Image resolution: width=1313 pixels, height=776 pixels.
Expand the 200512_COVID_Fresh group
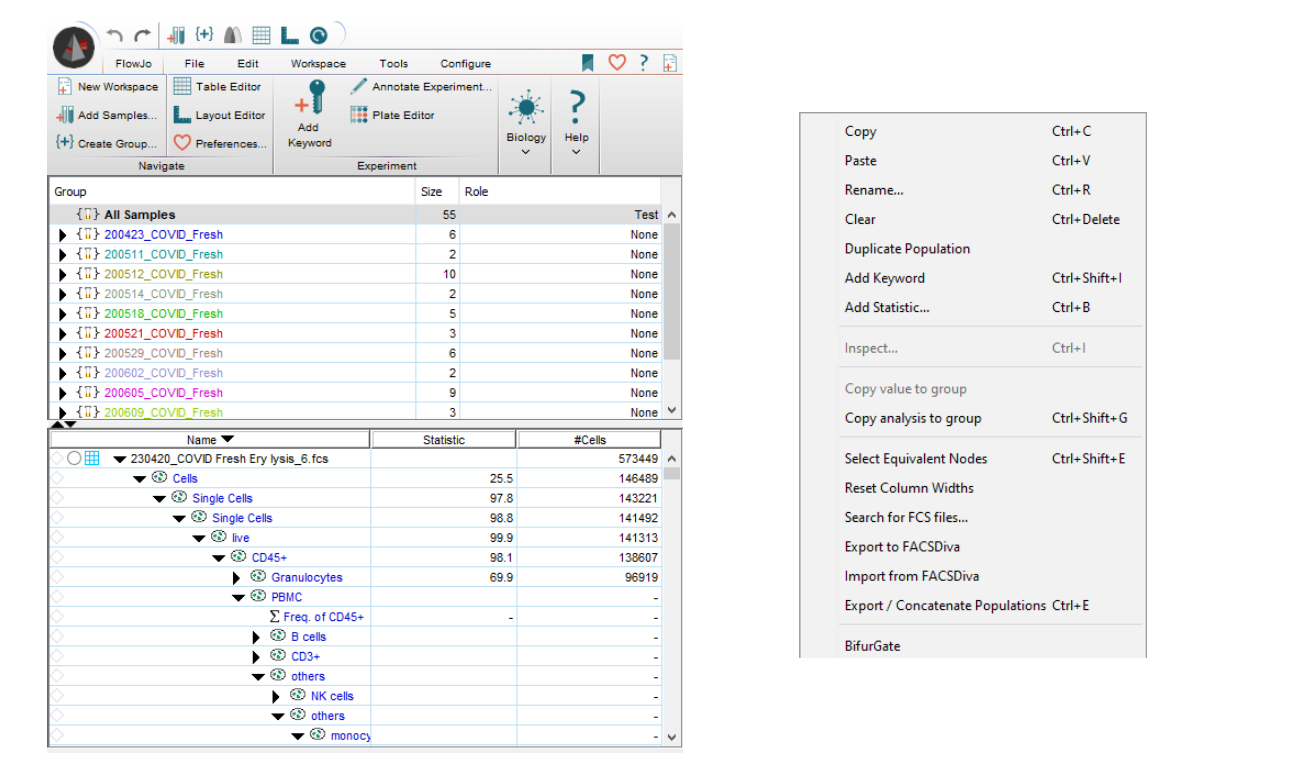click(64, 274)
